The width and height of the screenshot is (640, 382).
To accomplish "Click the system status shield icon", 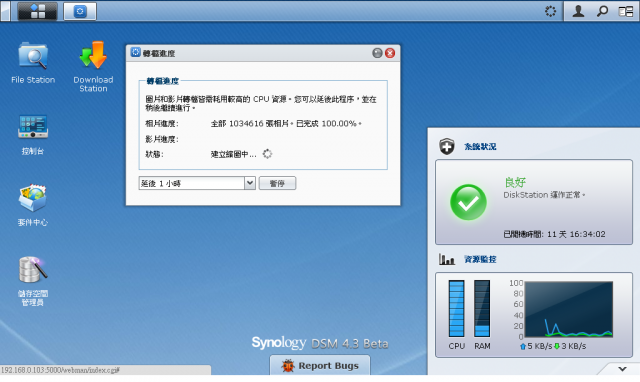I will [x=447, y=146].
